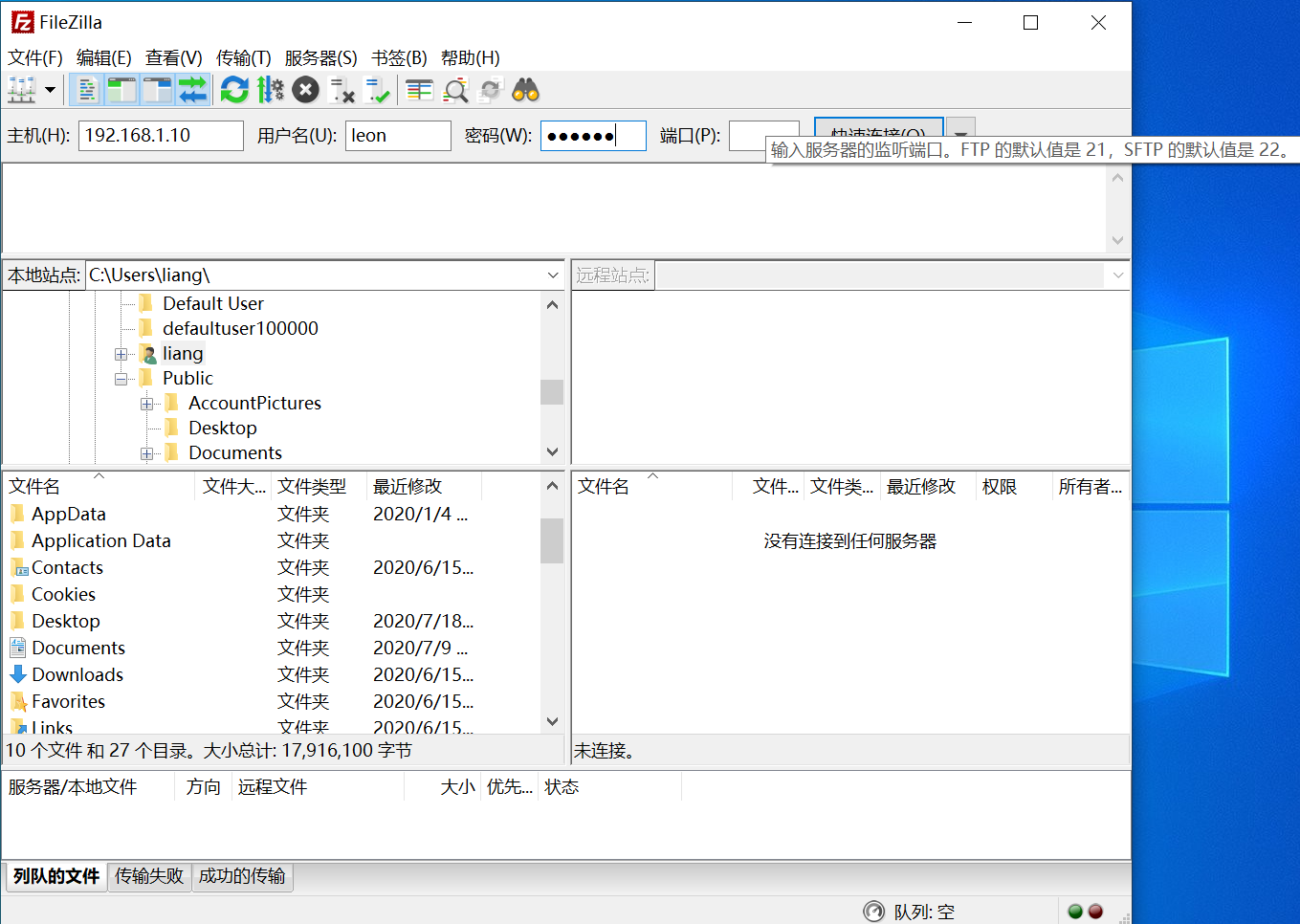Viewport: 1300px width, 924px height.
Task: Switch to the 传输失败 tab
Action: pos(149,876)
